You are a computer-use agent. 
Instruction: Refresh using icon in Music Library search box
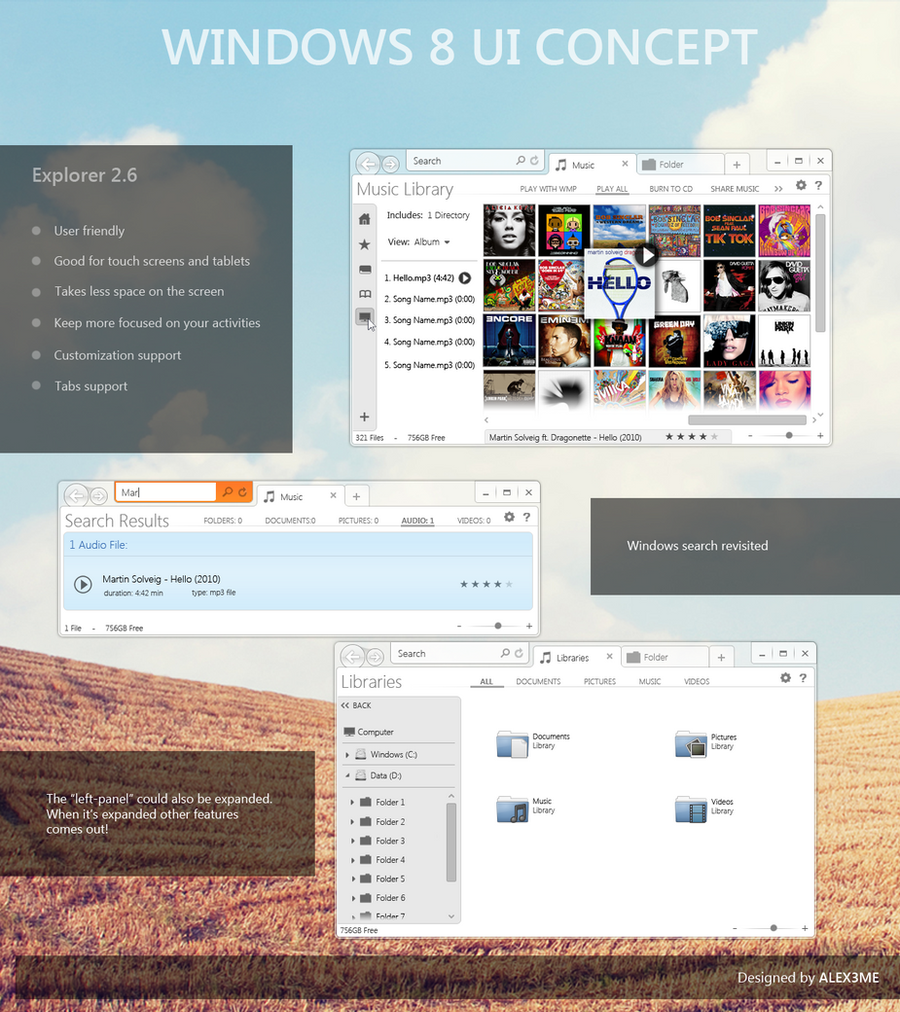point(535,161)
